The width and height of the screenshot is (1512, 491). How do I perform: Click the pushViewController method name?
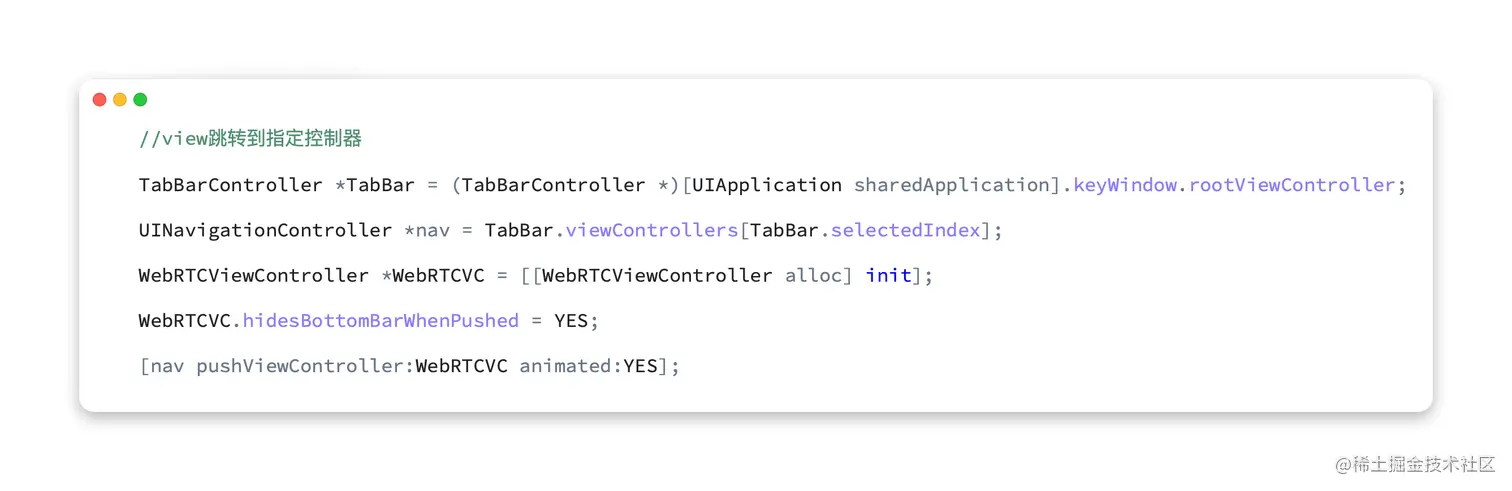click(300, 366)
